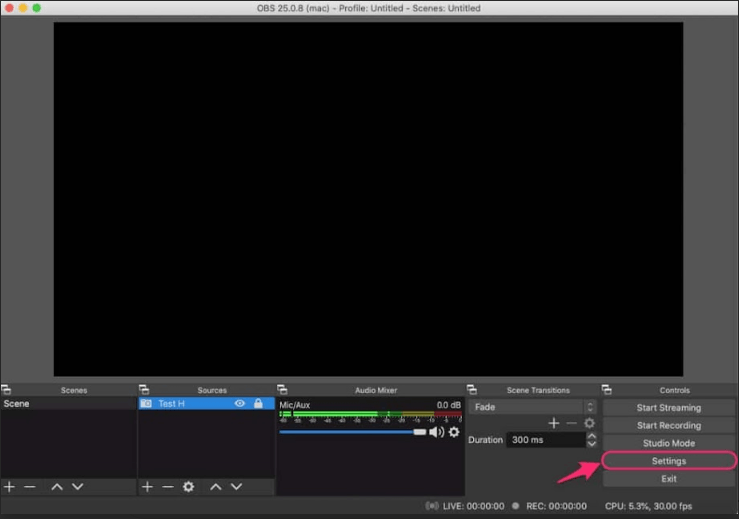The height and width of the screenshot is (519, 739).
Task: Toggle visibility eye of Test H source
Action: point(239,404)
